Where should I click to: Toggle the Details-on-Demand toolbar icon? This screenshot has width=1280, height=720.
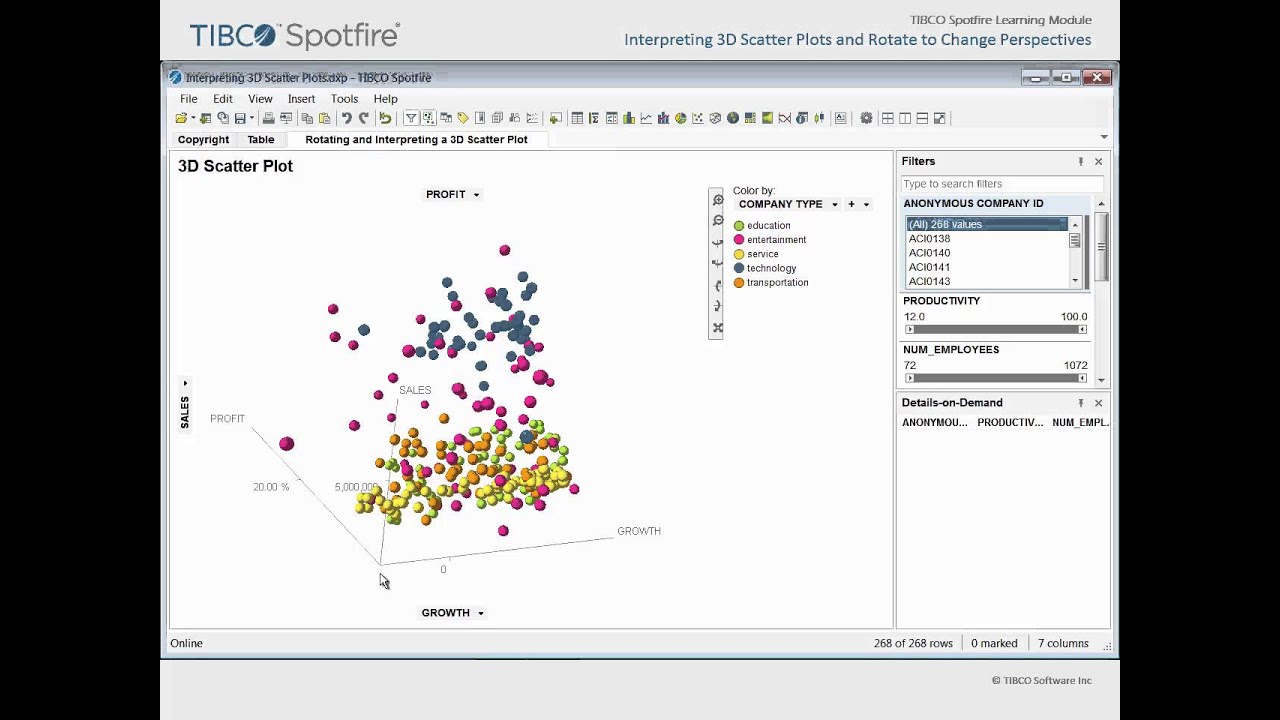[x=428, y=118]
